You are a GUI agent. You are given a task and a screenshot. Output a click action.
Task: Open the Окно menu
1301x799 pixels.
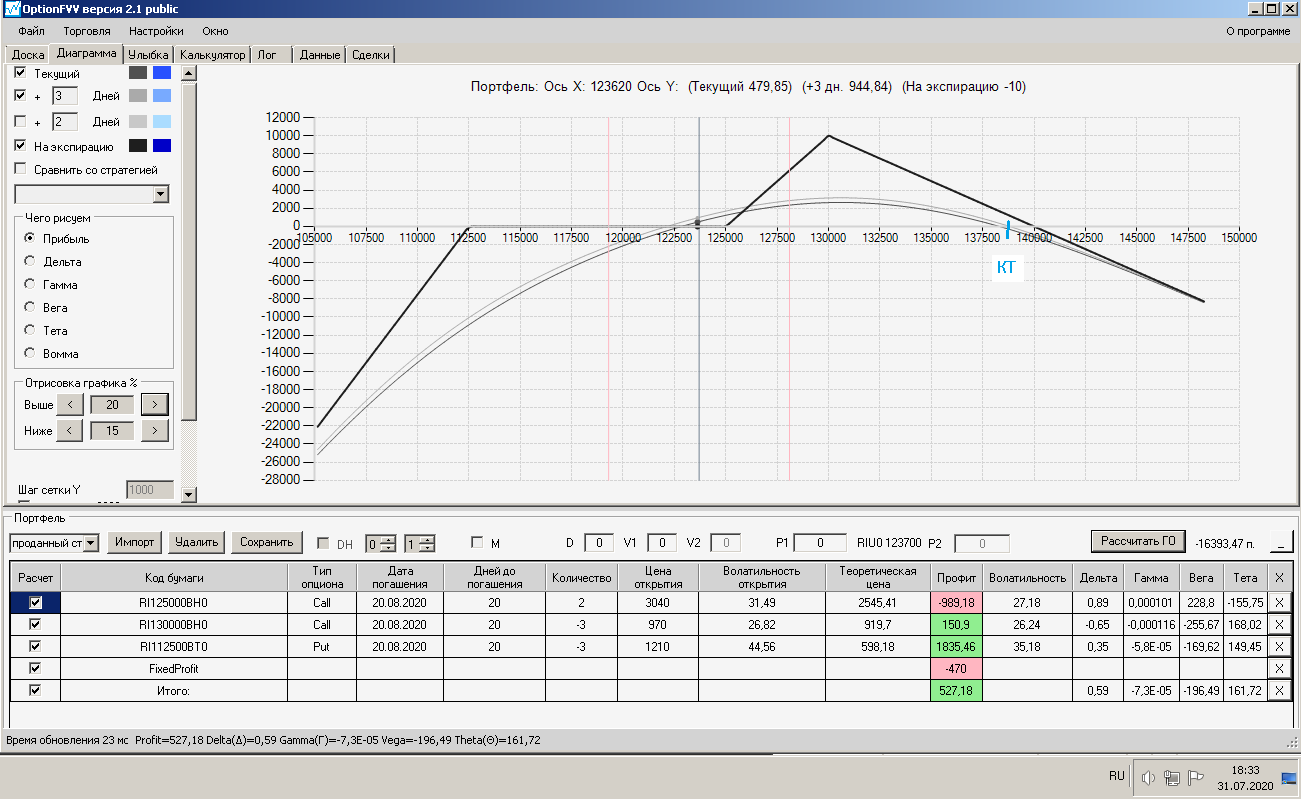215,31
